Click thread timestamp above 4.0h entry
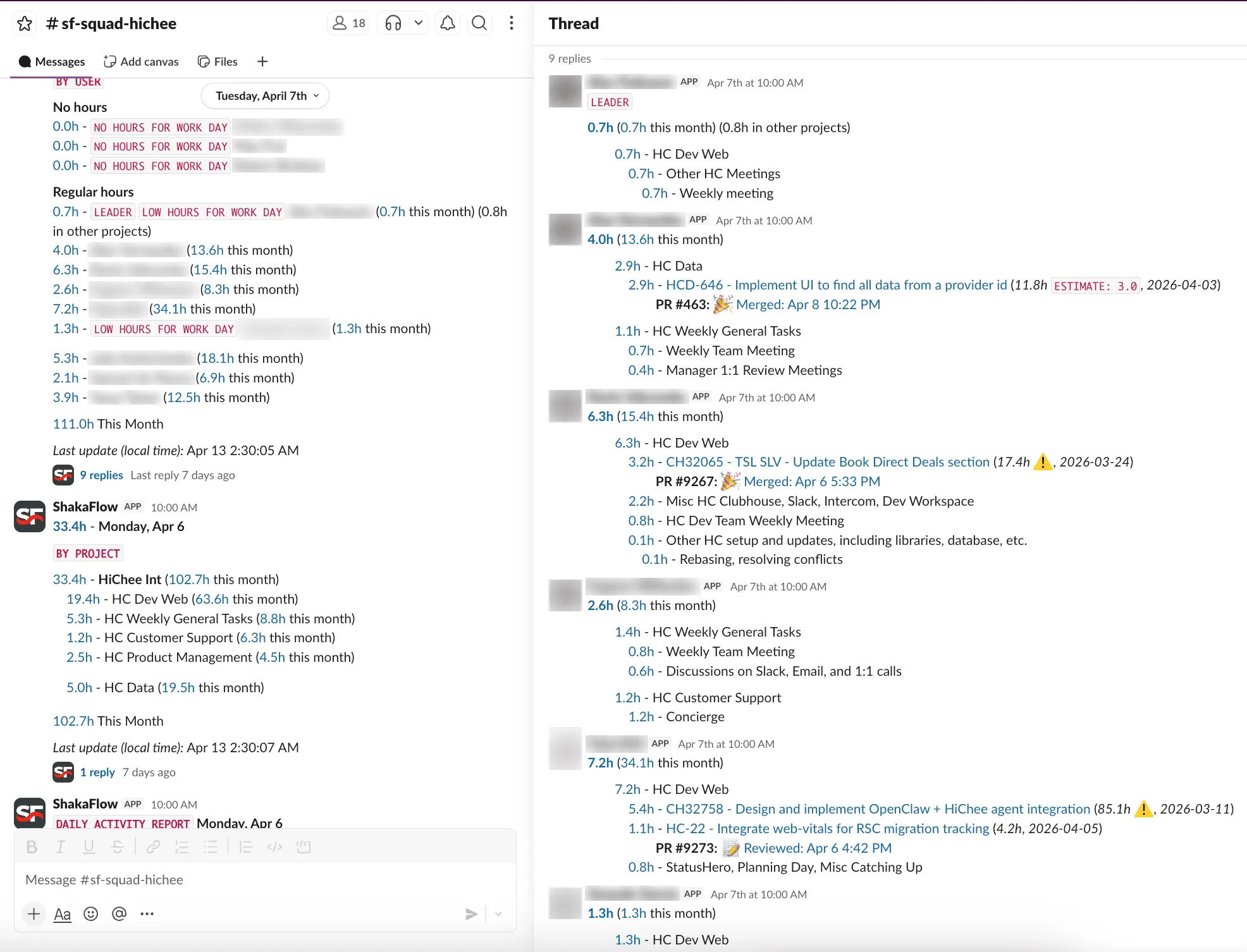The height and width of the screenshot is (952, 1247). [x=764, y=221]
